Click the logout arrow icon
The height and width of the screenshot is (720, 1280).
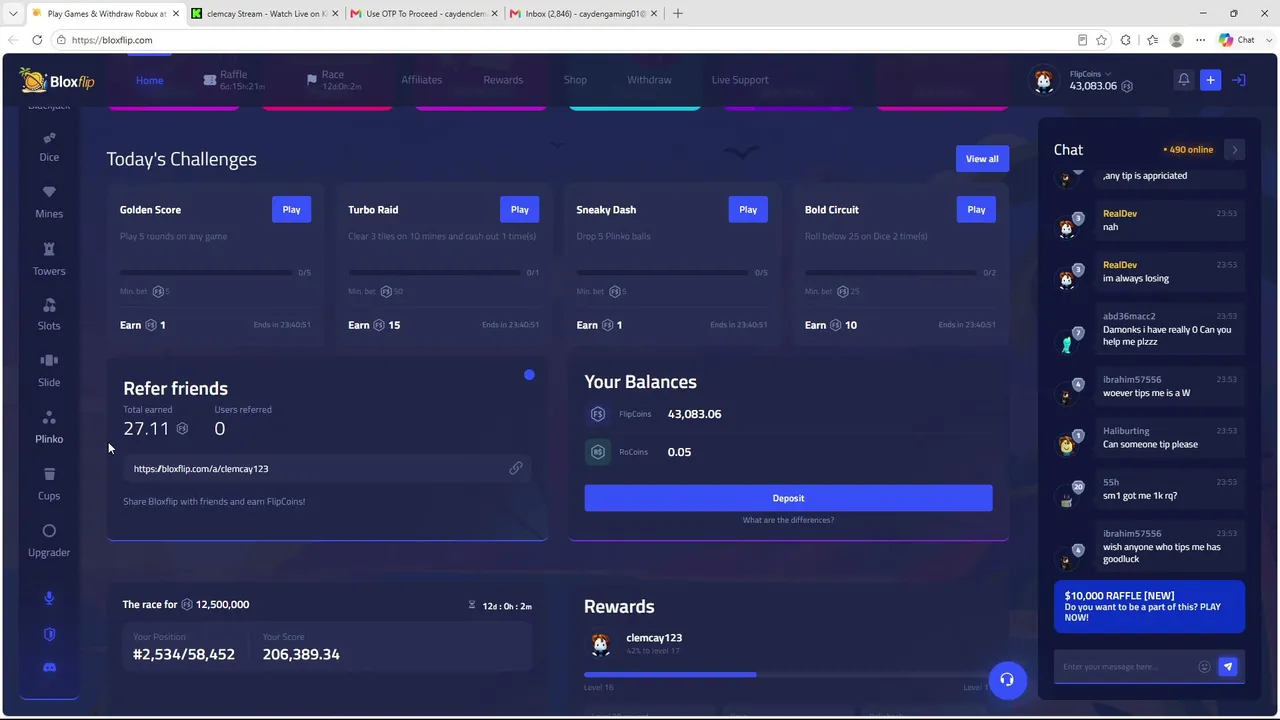click(x=1238, y=80)
